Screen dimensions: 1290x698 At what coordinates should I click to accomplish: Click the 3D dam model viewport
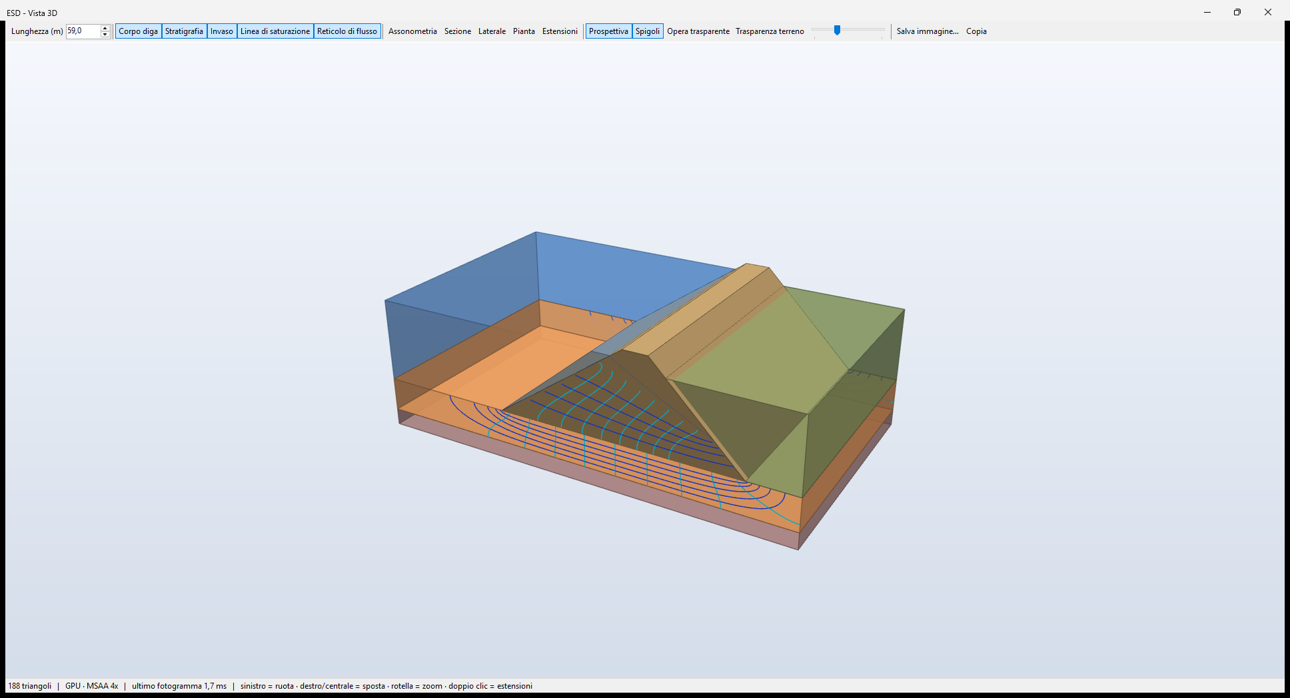[x=645, y=360]
